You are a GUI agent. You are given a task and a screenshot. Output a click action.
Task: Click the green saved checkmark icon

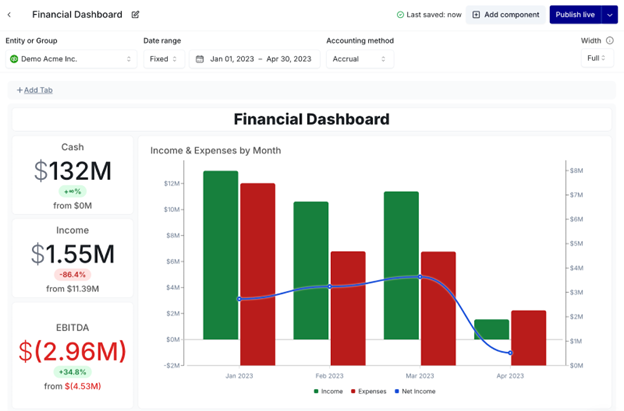coord(400,15)
